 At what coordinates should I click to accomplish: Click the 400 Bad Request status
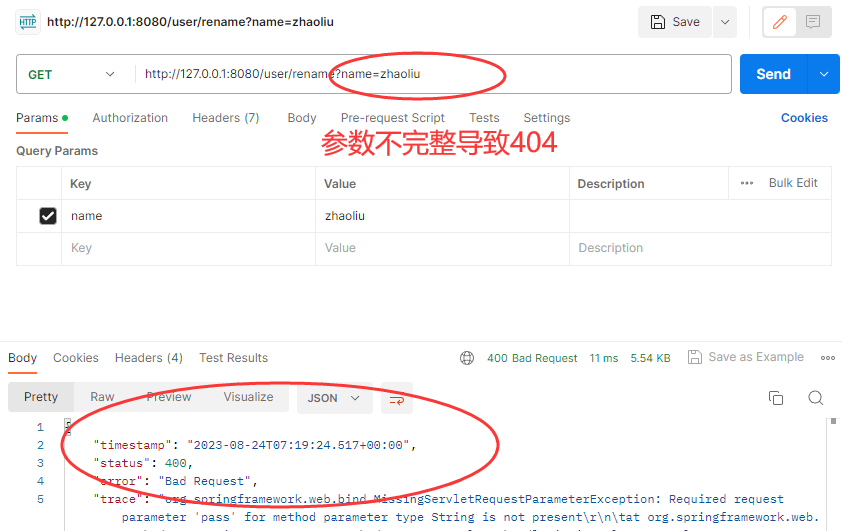532,358
